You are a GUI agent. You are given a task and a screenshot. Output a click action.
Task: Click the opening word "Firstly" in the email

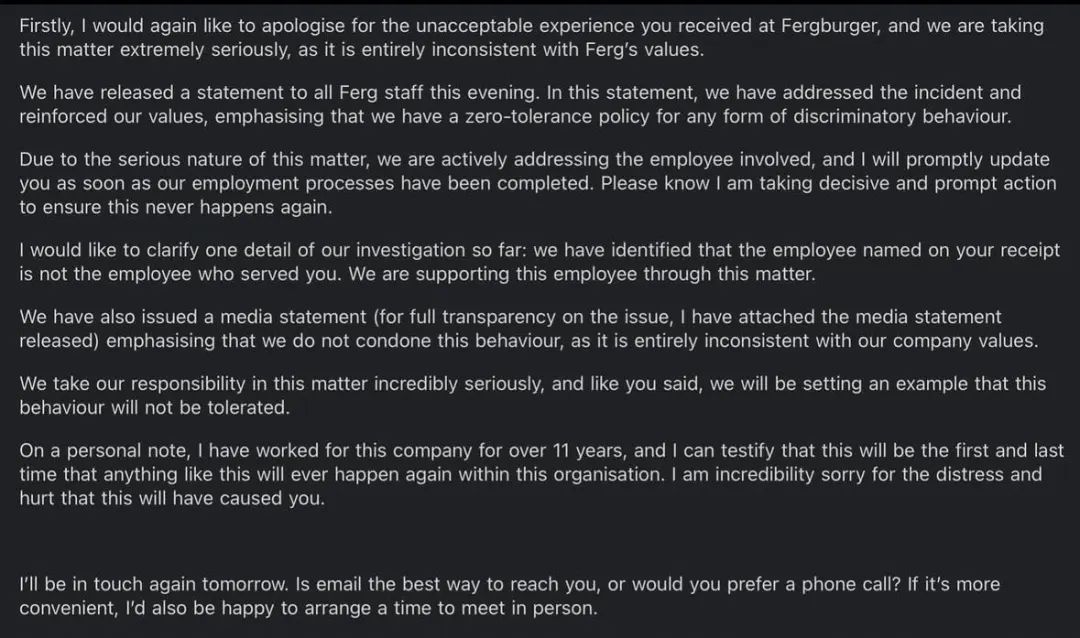(x=45, y=26)
